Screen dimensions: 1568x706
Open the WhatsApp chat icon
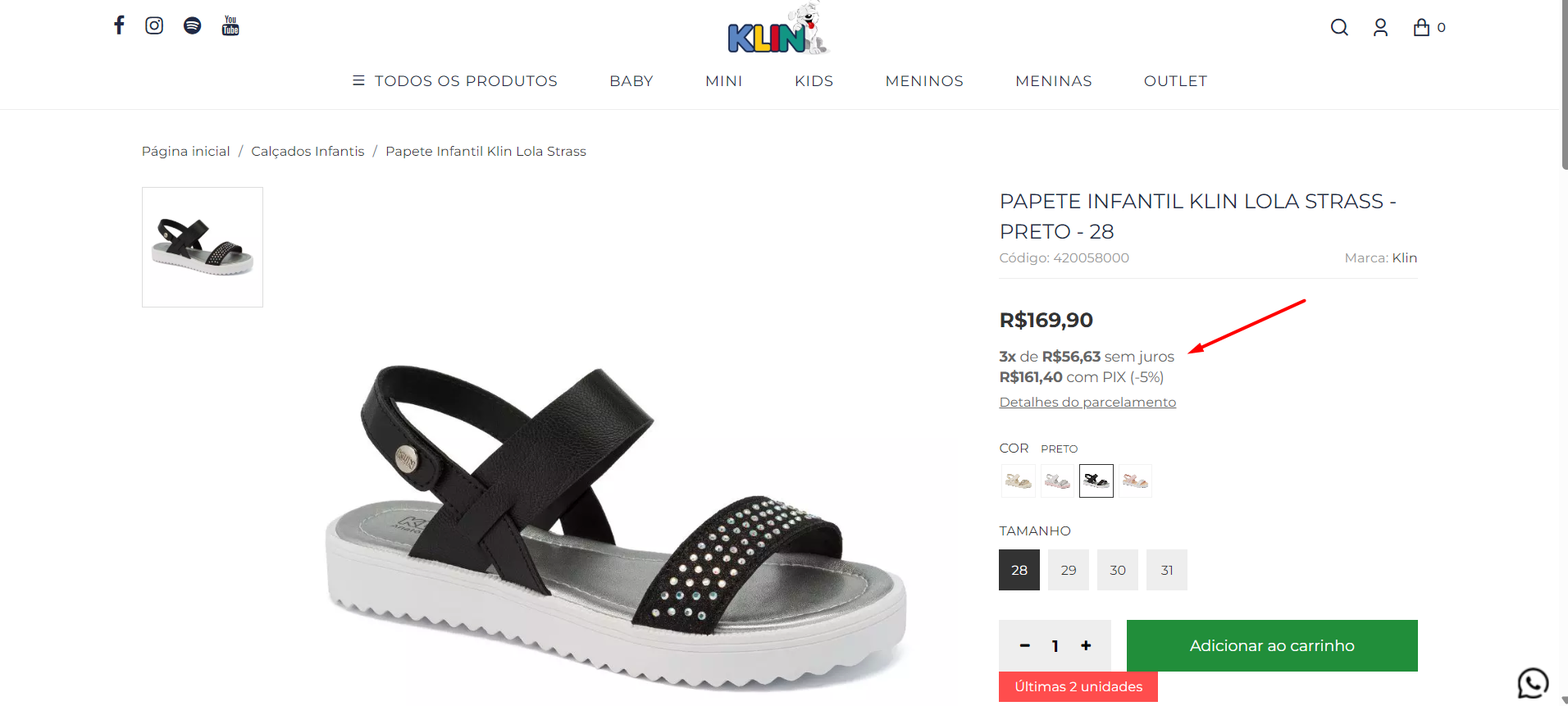[x=1532, y=682]
